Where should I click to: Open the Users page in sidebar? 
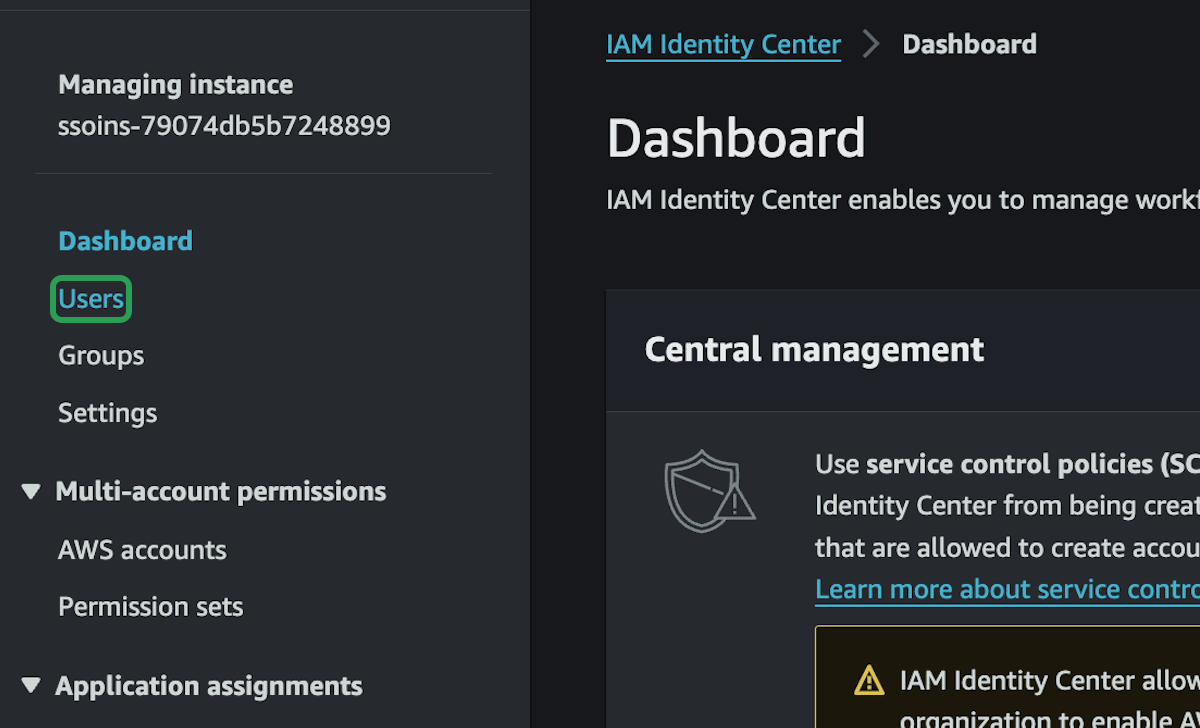coord(91,299)
